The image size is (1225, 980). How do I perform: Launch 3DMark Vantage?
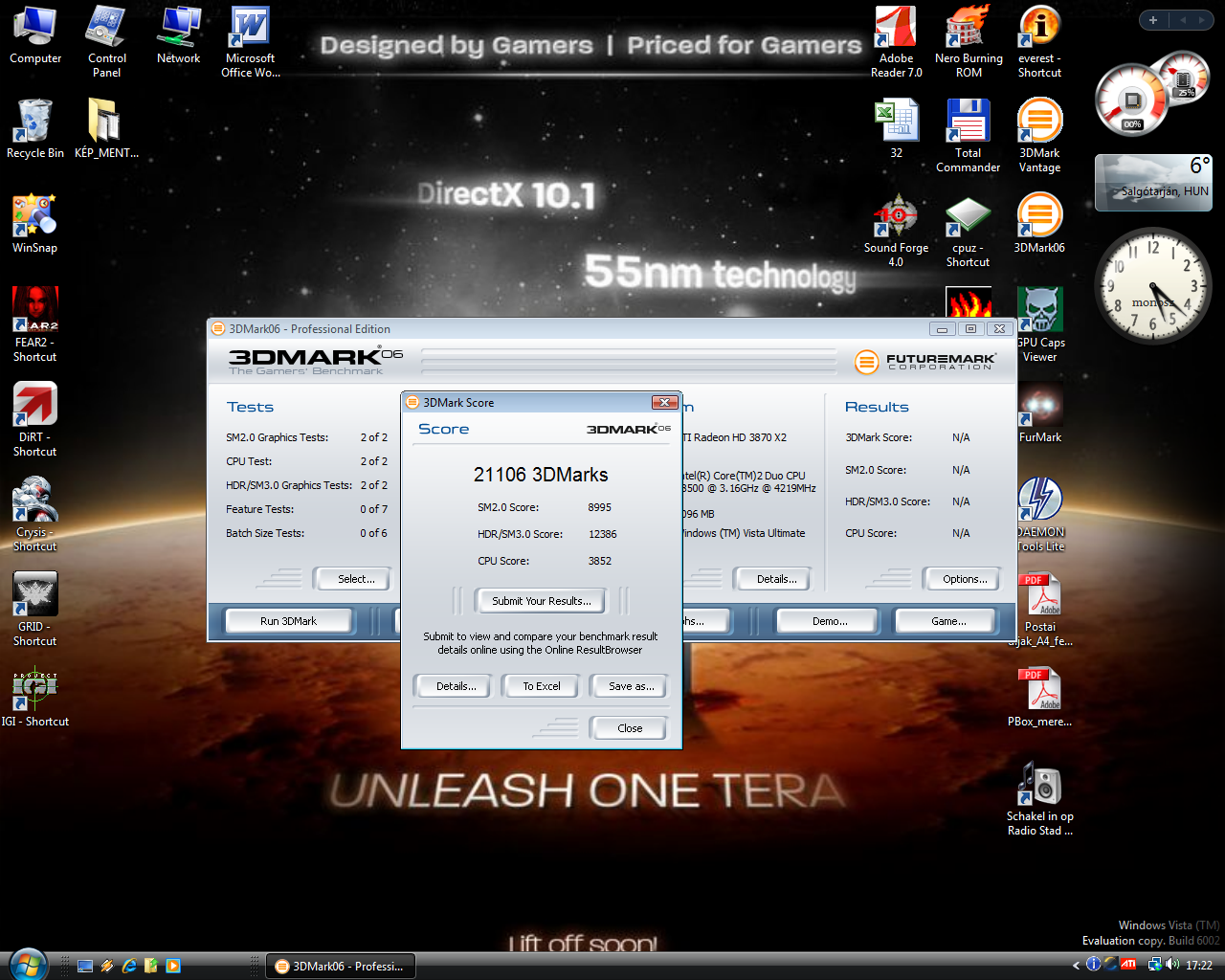click(1040, 135)
